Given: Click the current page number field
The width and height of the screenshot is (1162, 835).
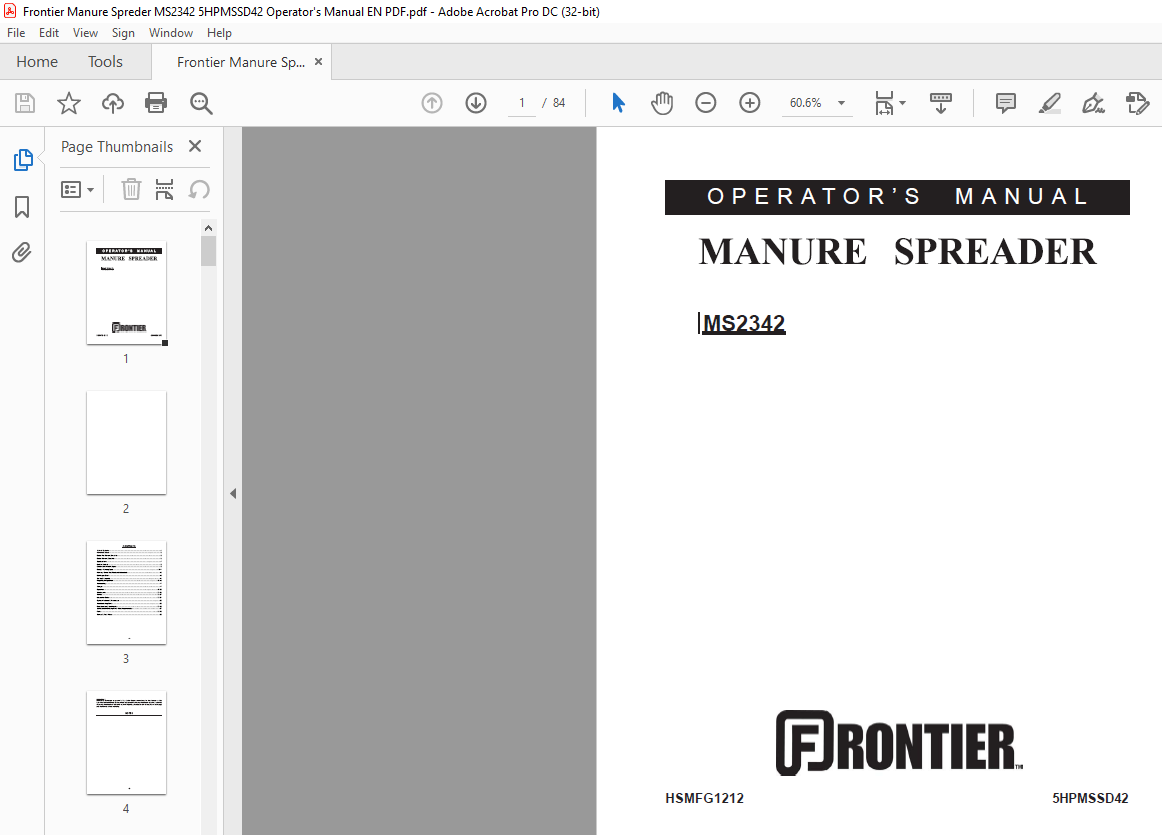Looking at the screenshot, I should coord(522,103).
